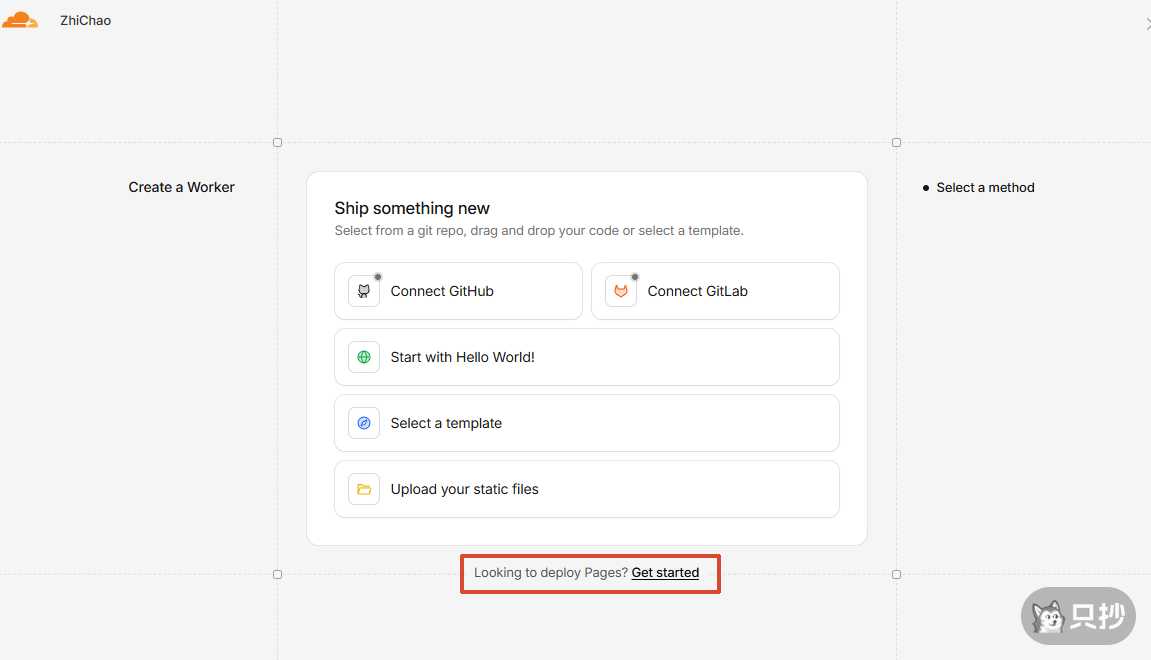Screen dimensions: 1151x660
Task: Choose Upload your static files
Action: pos(587,489)
